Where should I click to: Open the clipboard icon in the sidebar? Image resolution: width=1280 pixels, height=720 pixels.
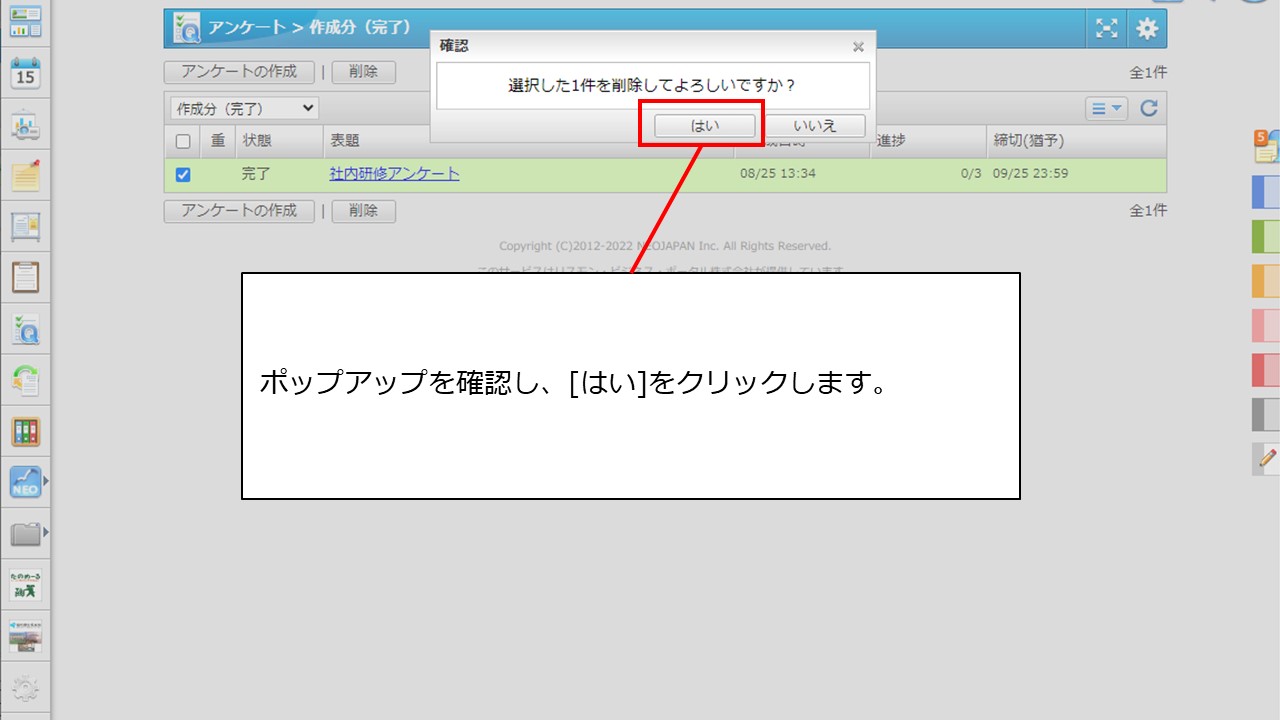(x=25, y=278)
